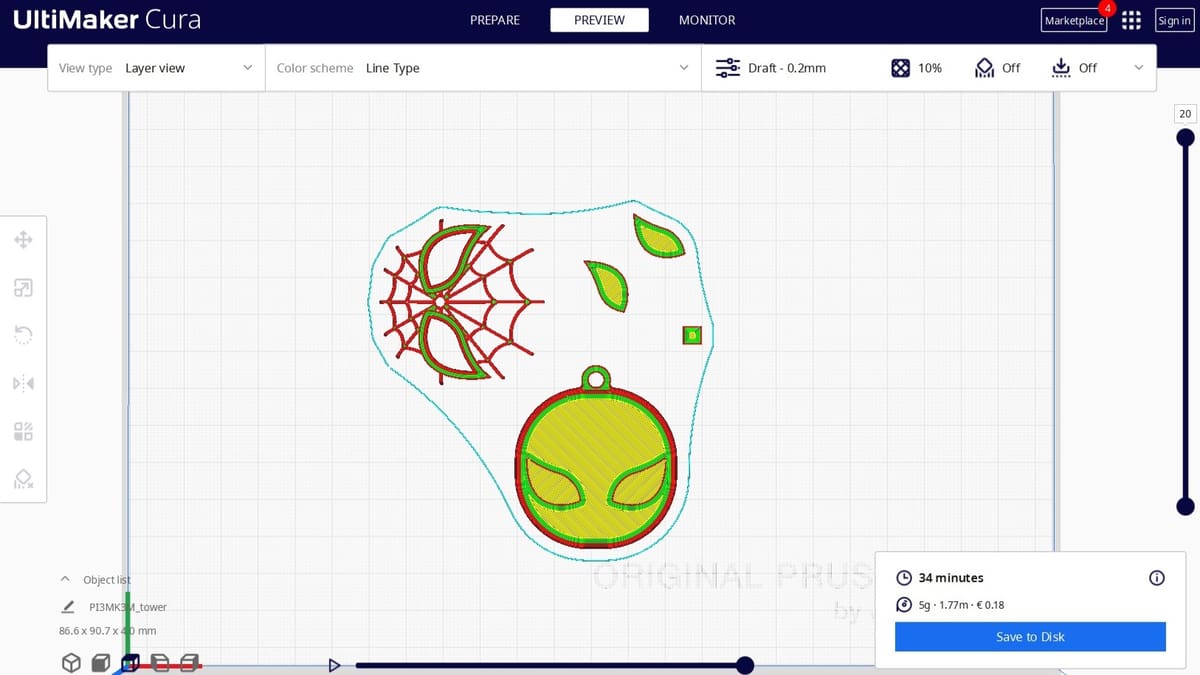Image resolution: width=1200 pixels, height=675 pixels.
Task: Select the Mirror tool
Action: pyautogui.click(x=23, y=383)
